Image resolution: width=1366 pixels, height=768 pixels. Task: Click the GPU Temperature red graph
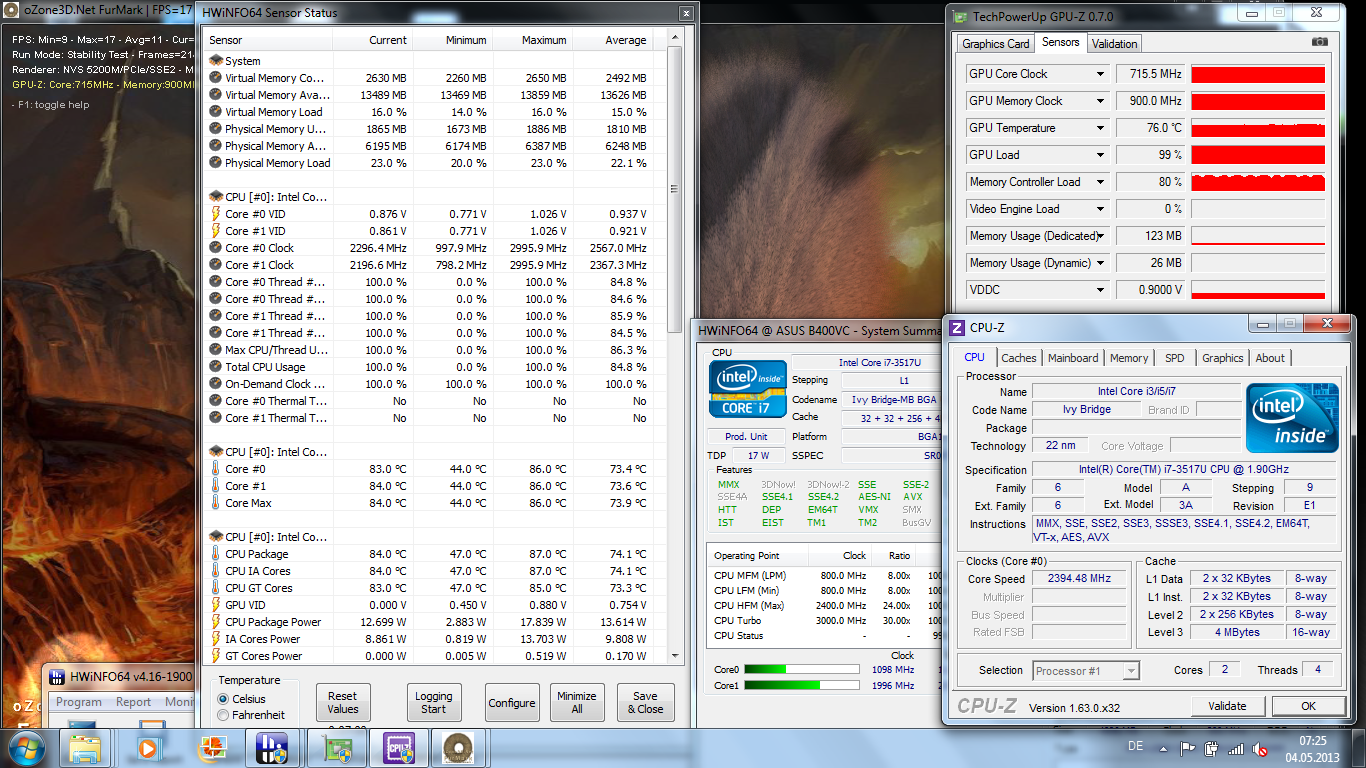click(1258, 128)
